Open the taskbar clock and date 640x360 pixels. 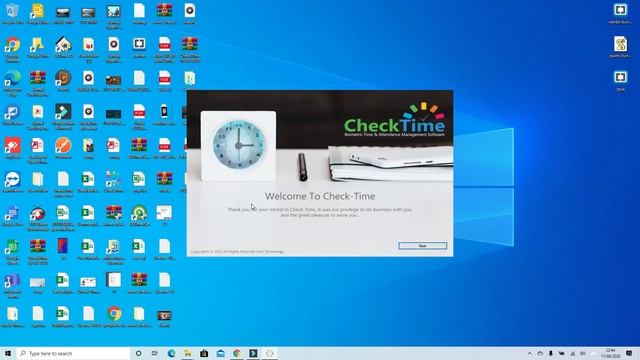611,353
